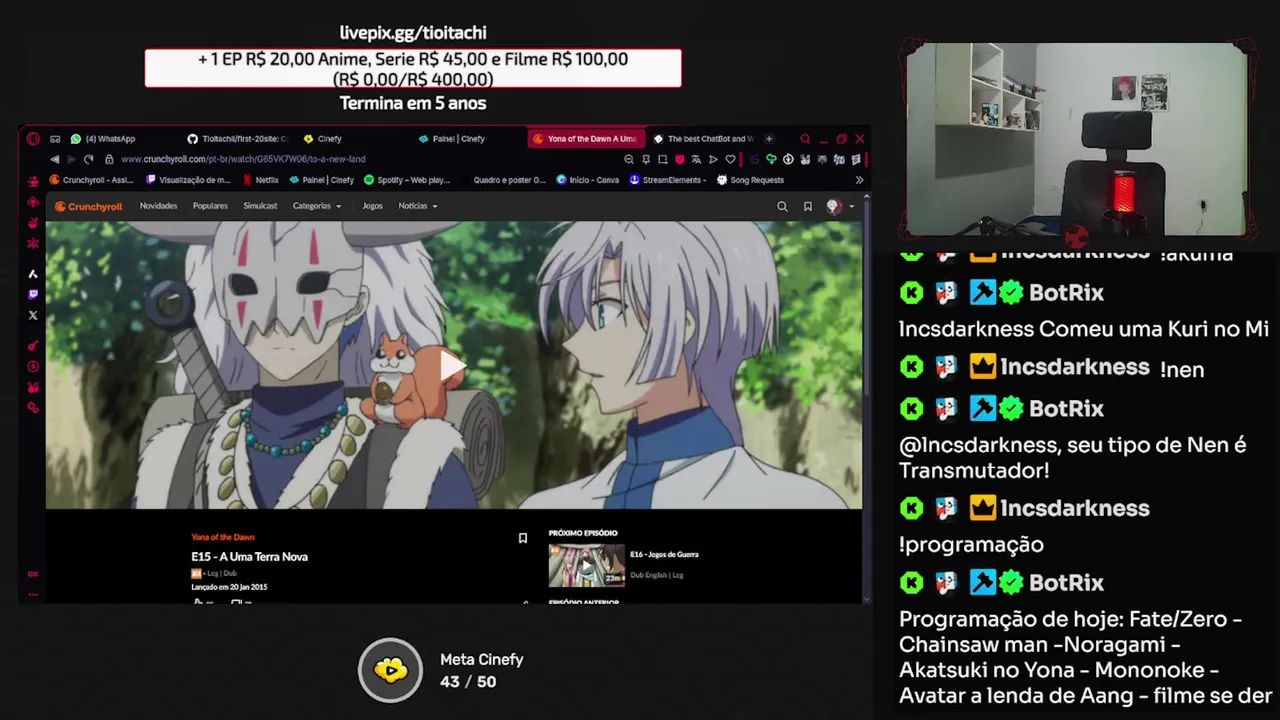Expand the Notícias dropdown
This screenshot has width=1280, height=720.
(x=418, y=206)
